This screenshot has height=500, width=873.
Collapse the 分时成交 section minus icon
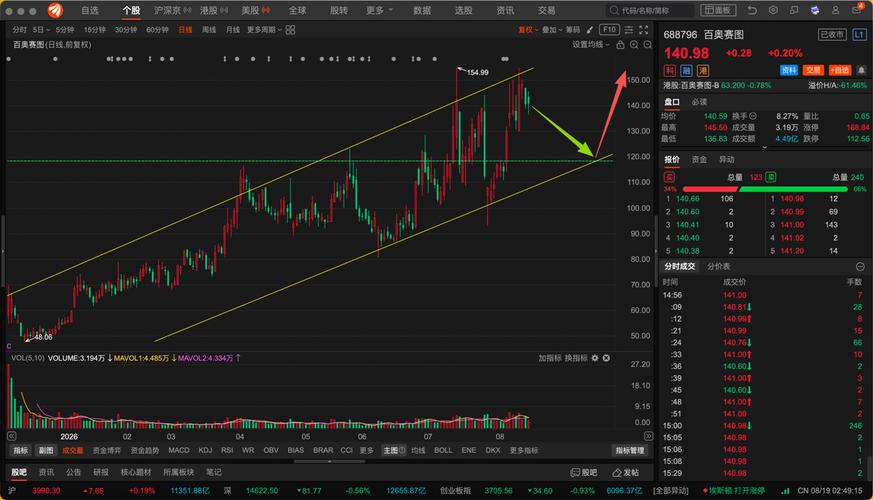(860, 266)
